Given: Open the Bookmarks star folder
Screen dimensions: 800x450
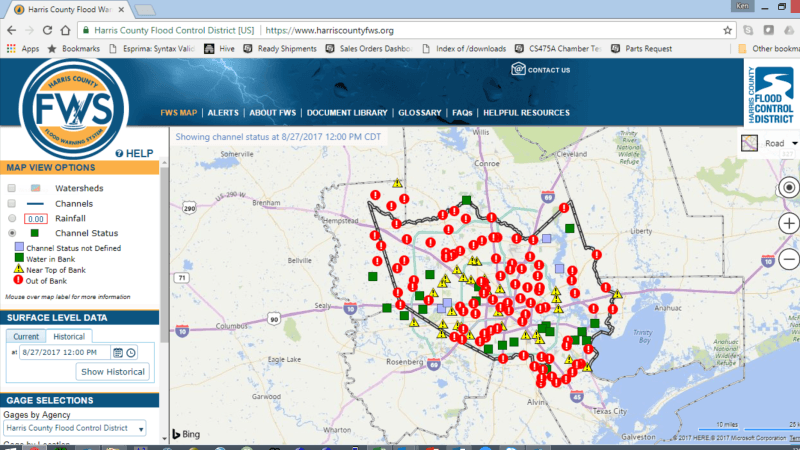Looking at the screenshot, I should (x=73, y=48).
